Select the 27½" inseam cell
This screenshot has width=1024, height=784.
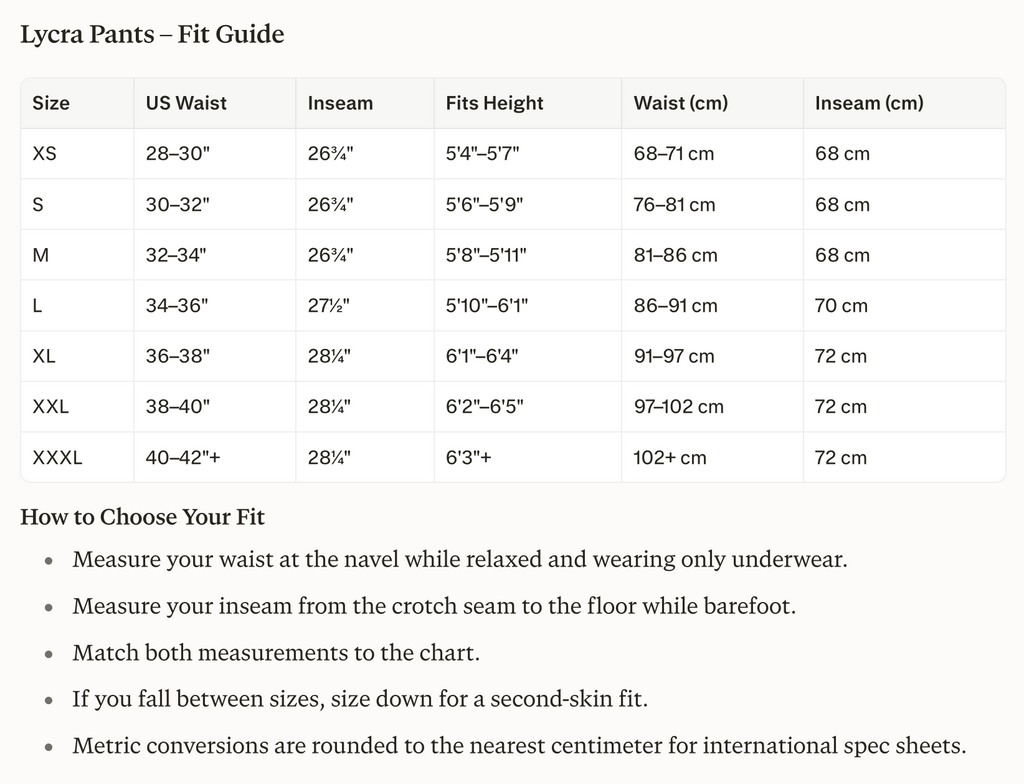pos(328,306)
